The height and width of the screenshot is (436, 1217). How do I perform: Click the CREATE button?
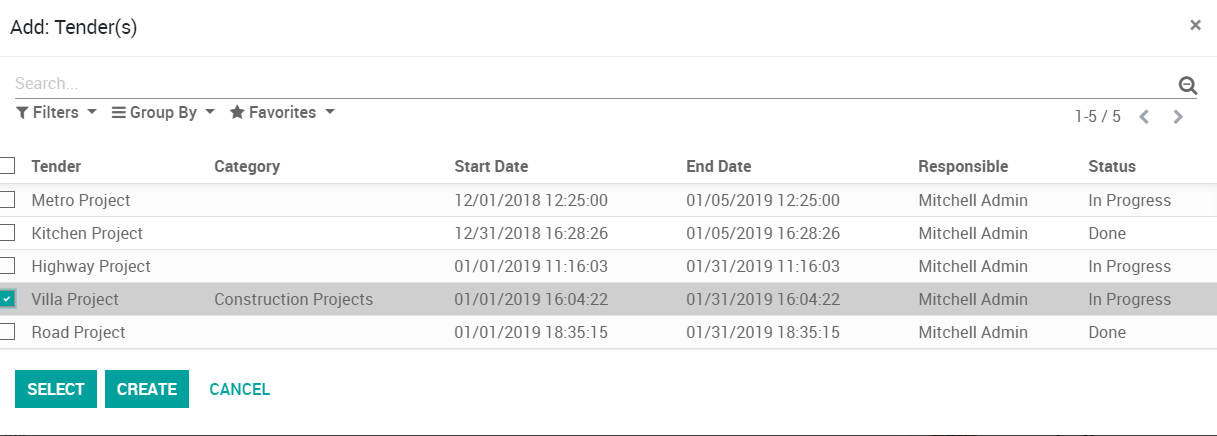click(x=147, y=389)
